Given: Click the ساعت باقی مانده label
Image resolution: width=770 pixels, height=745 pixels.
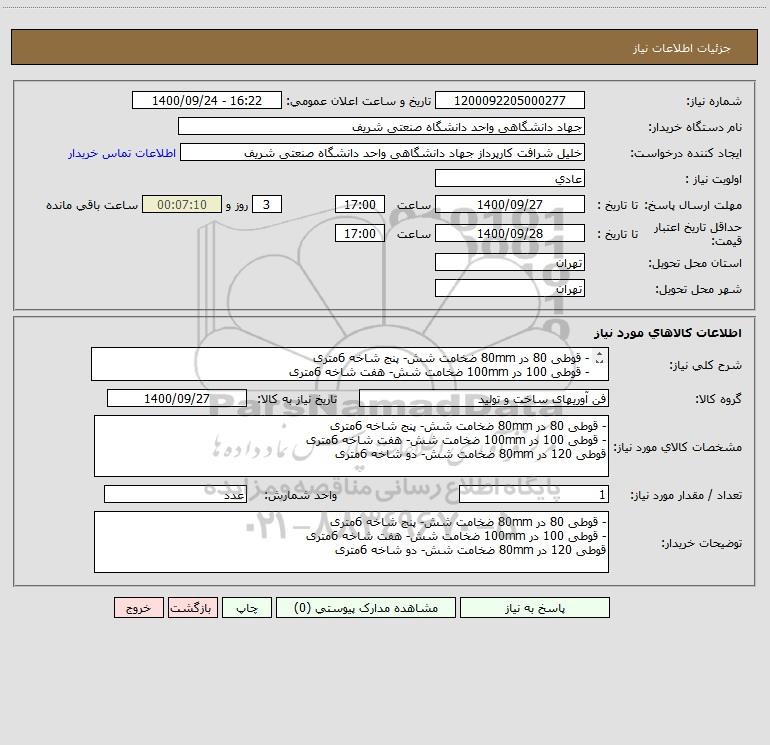Looking at the screenshot, I should [92, 205].
